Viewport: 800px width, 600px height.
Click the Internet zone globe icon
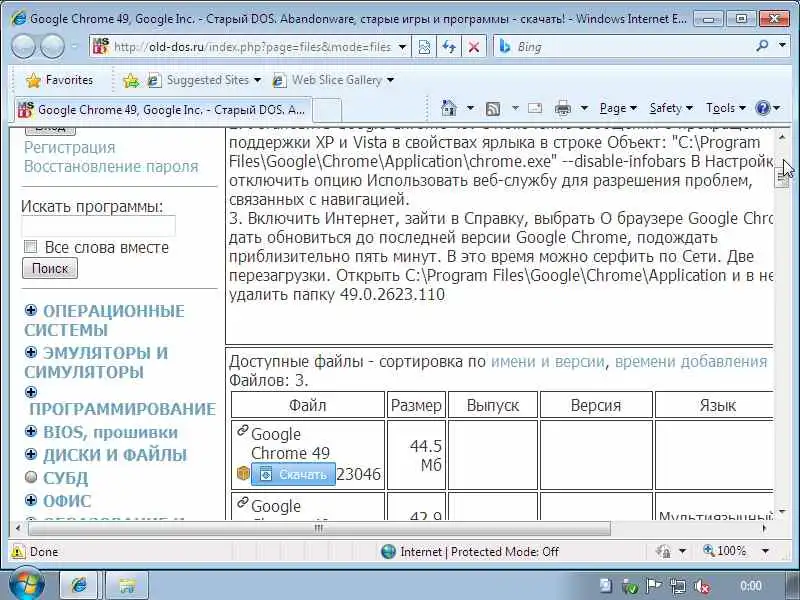pos(388,552)
